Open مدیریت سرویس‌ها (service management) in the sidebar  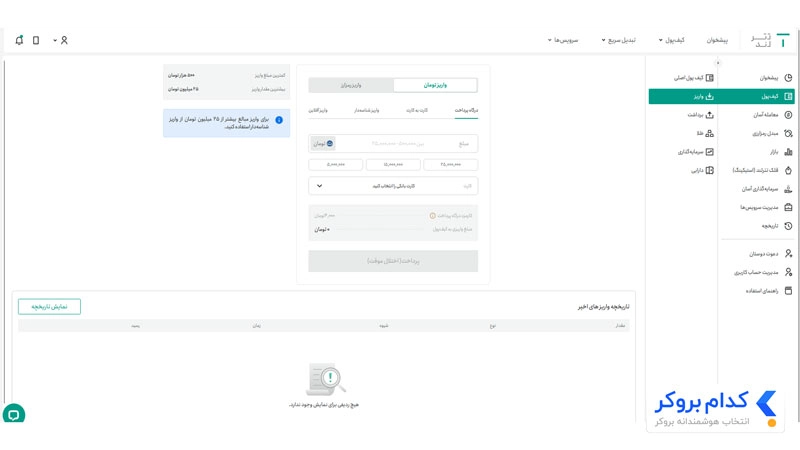coord(765,207)
